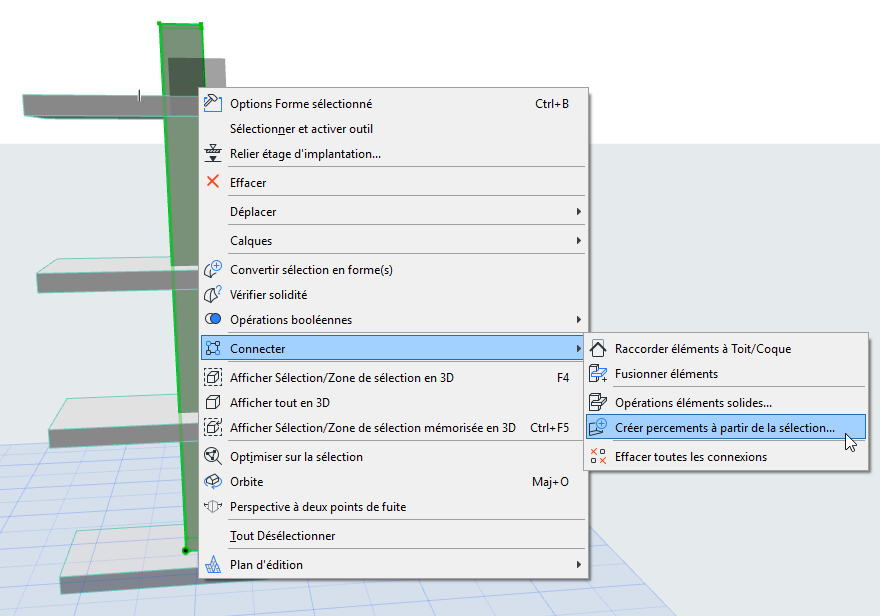This screenshot has height=616, width=880.
Task: Open the Calques submenu
Action: [x=394, y=241]
